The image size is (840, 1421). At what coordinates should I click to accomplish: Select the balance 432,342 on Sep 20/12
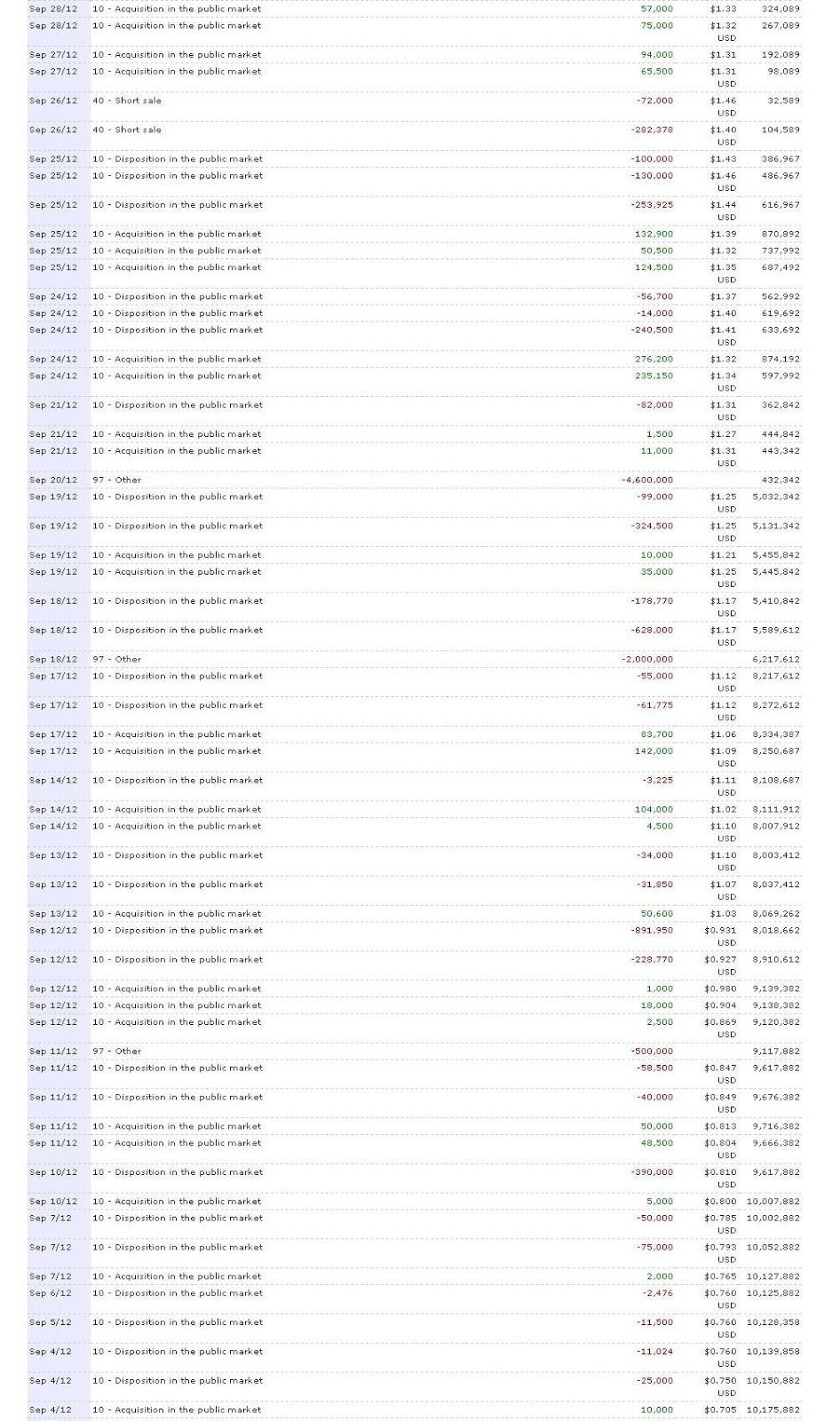pyautogui.click(x=781, y=480)
